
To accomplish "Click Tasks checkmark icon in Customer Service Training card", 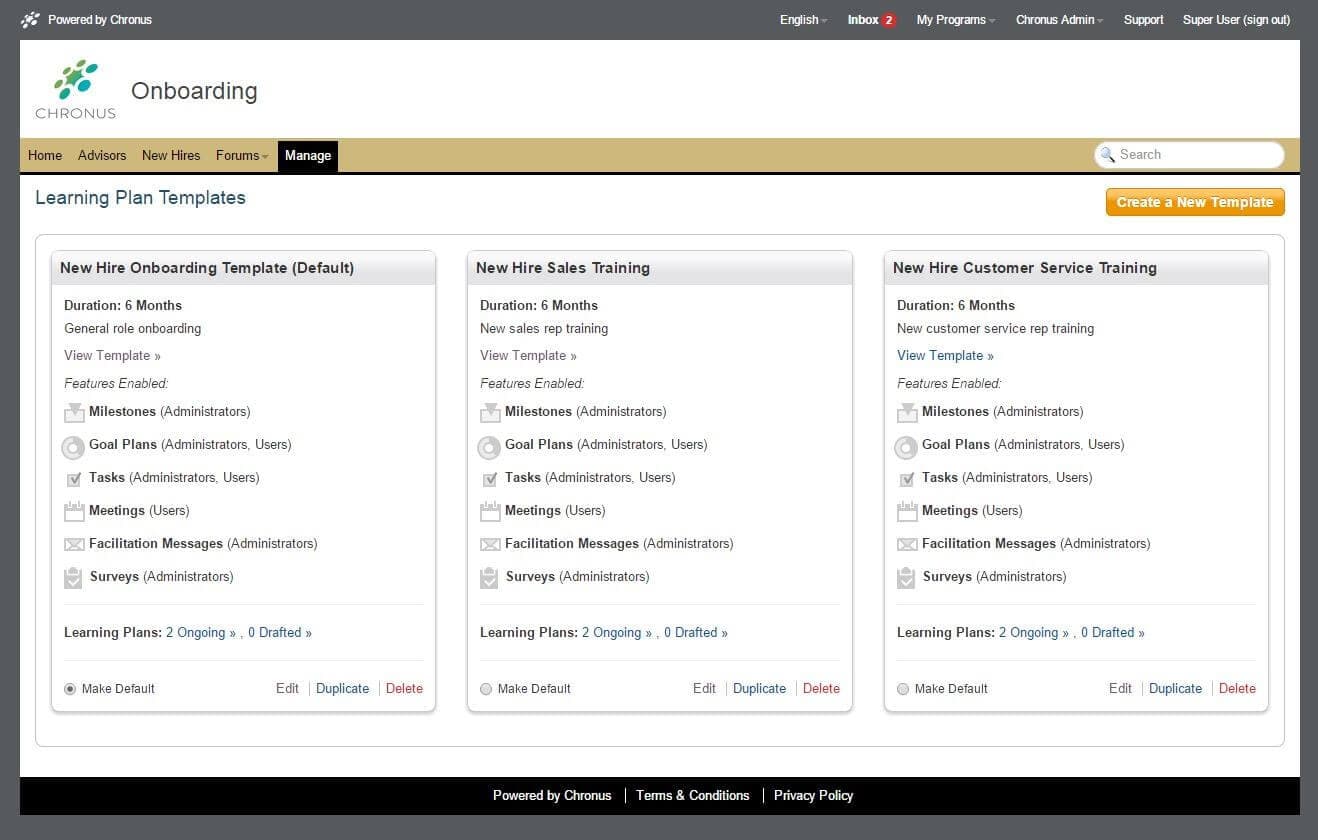I will pos(907,479).
